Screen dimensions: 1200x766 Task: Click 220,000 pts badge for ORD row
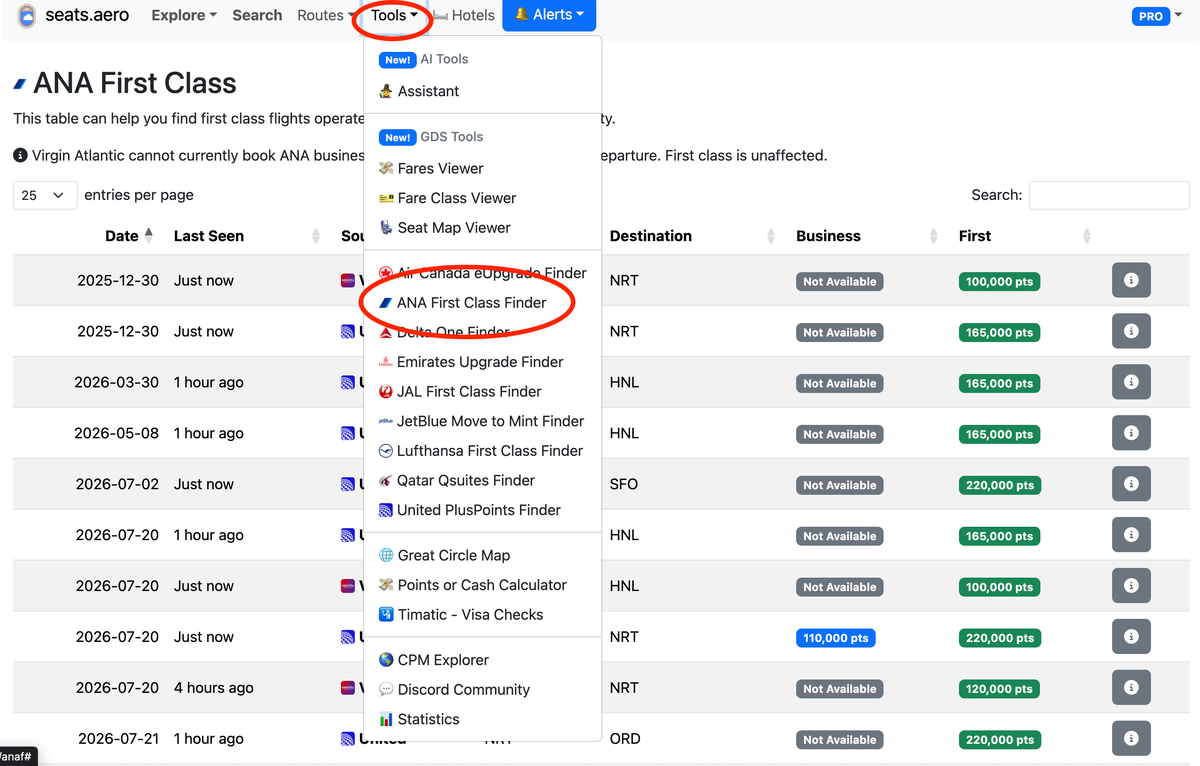pyautogui.click(x=1000, y=740)
